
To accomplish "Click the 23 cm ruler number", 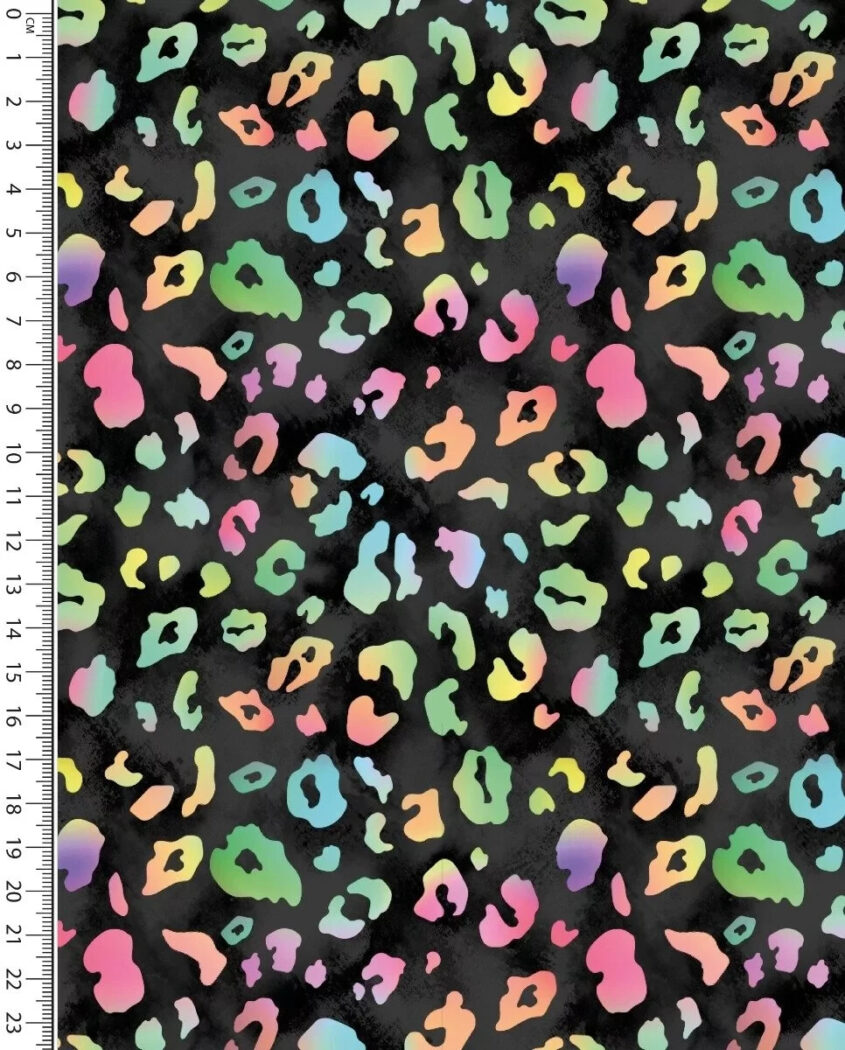I will 15,1023.
